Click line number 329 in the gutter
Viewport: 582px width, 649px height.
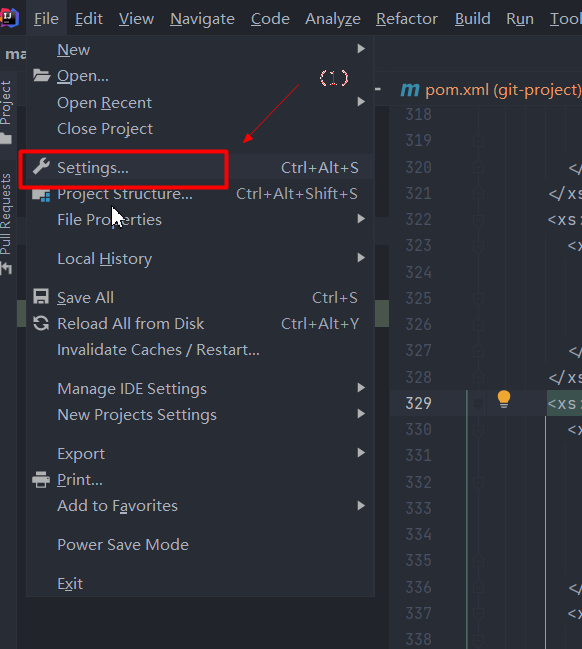coord(418,403)
